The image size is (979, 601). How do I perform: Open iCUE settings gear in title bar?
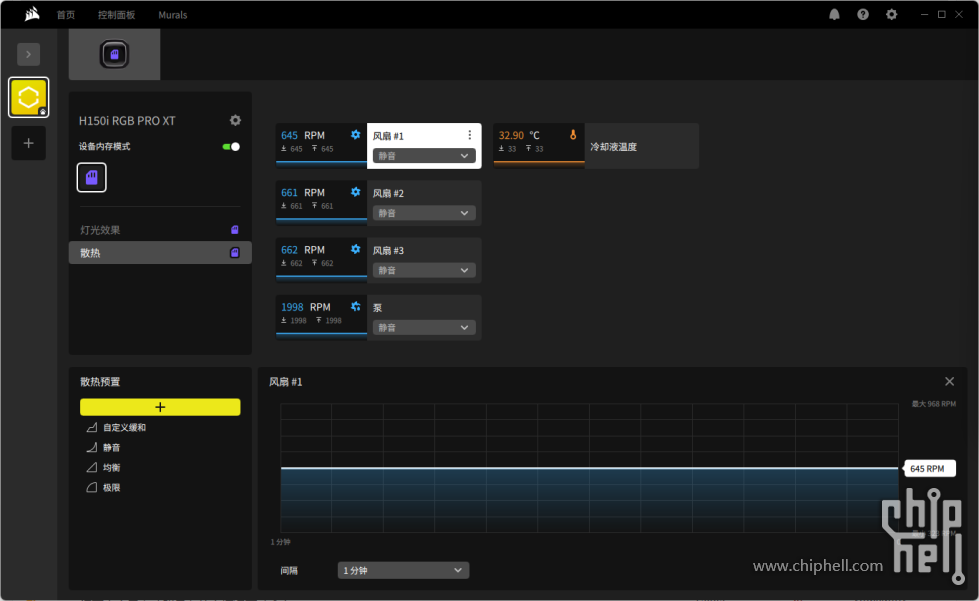tap(892, 14)
